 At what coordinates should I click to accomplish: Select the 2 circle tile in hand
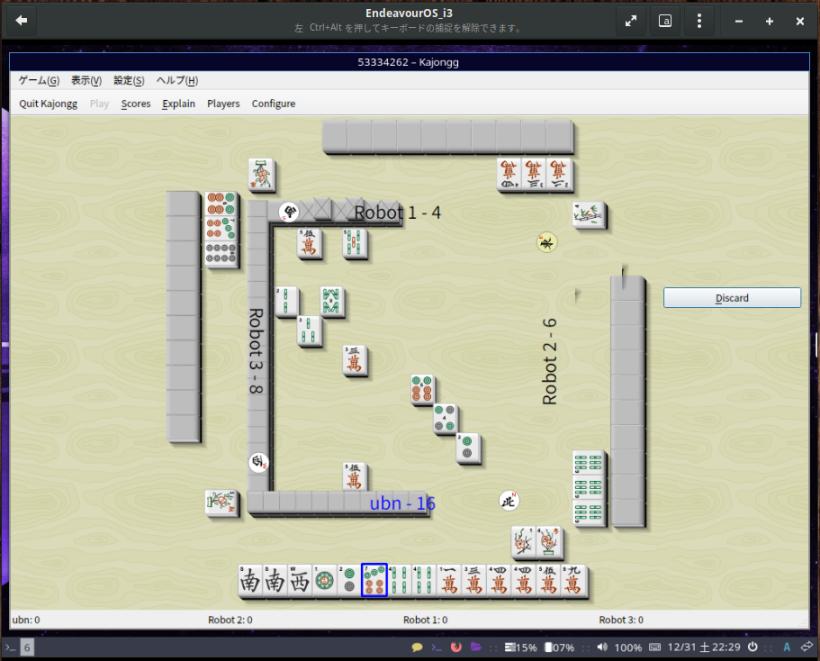(349, 580)
